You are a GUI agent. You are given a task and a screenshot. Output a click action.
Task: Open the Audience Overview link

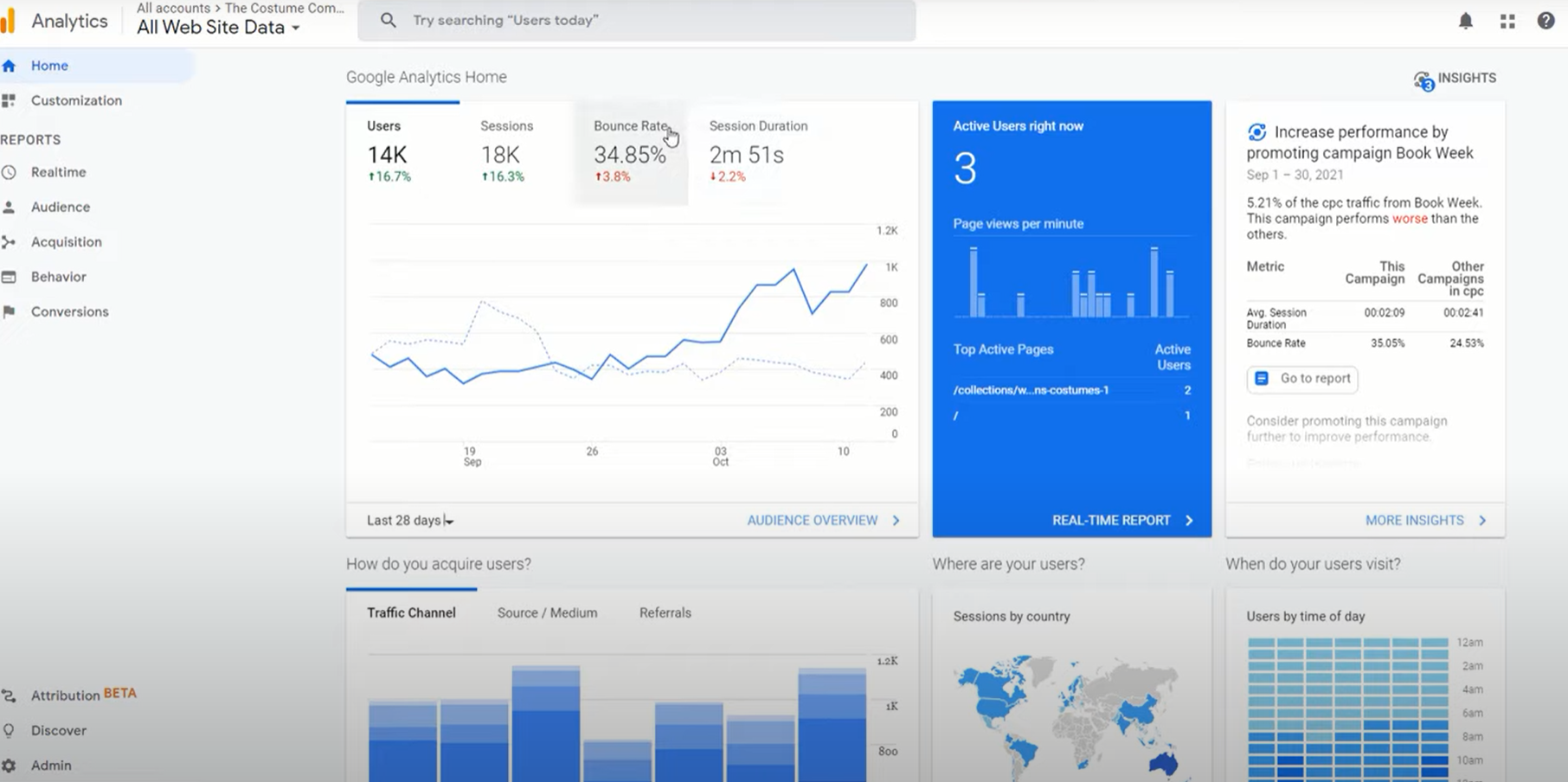(813, 520)
